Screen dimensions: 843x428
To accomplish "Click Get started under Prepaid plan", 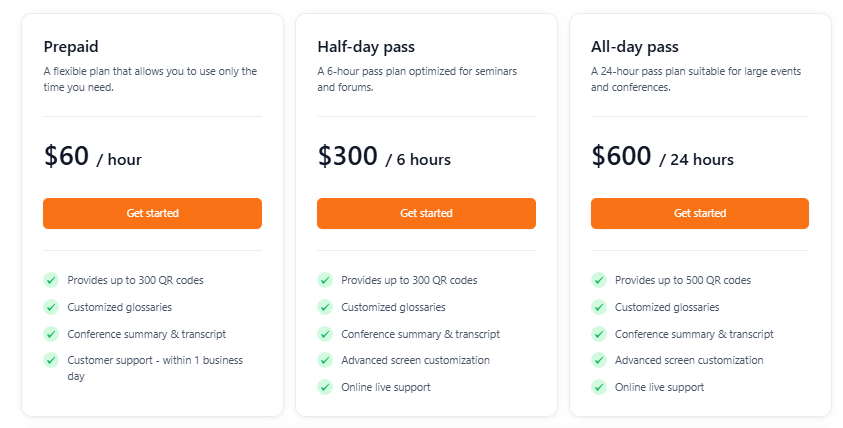I will 152,213.
